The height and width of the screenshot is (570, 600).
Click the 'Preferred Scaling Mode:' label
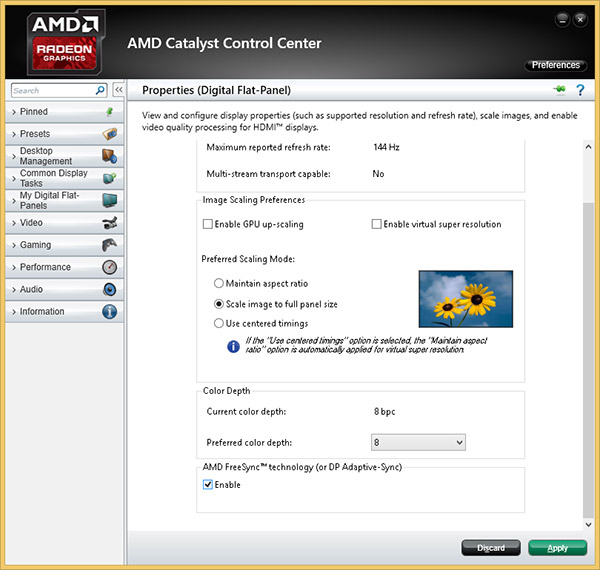click(x=248, y=259)
